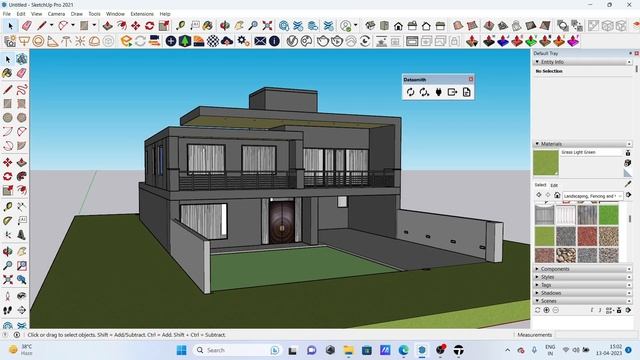Open the Draw menu

tap(77, 14)
